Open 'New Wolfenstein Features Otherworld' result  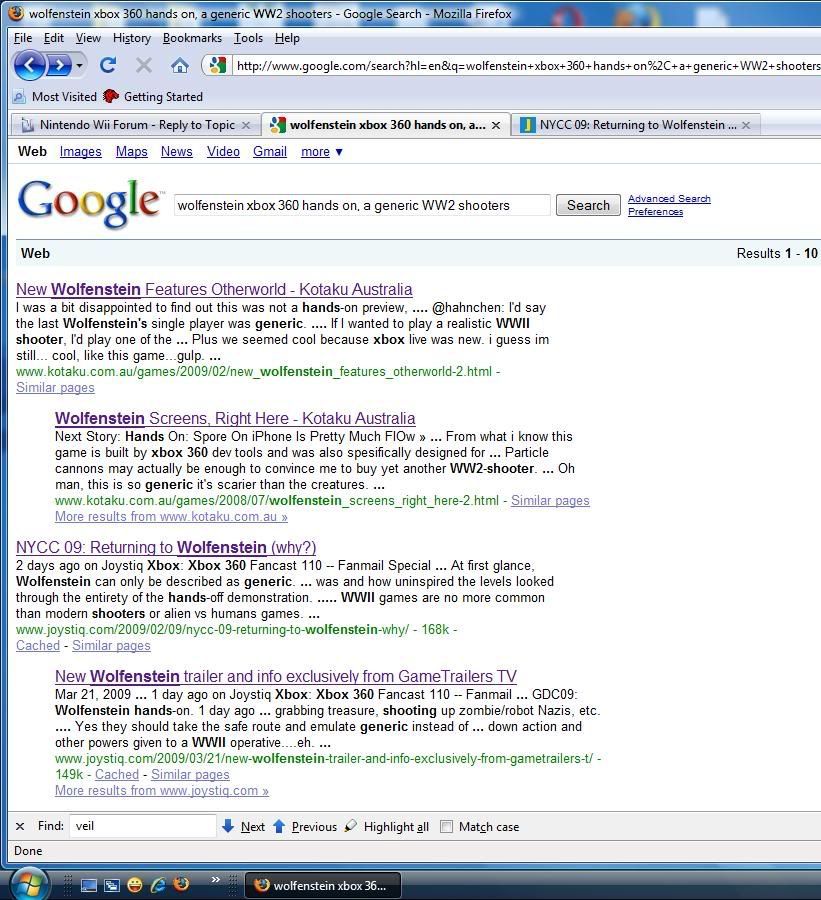[214, 289]
